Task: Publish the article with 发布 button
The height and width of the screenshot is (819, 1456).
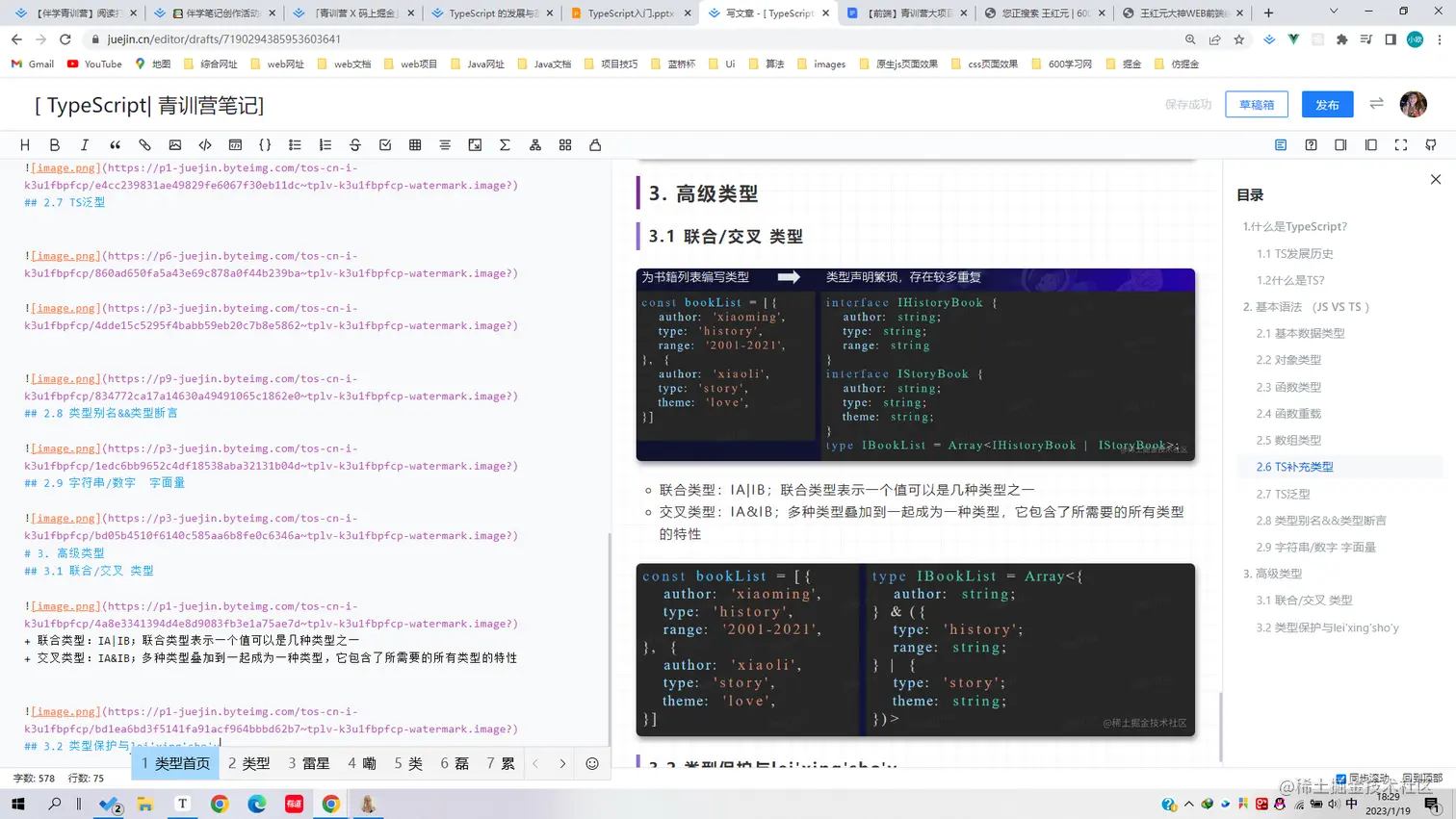Action: (1328, 104)
